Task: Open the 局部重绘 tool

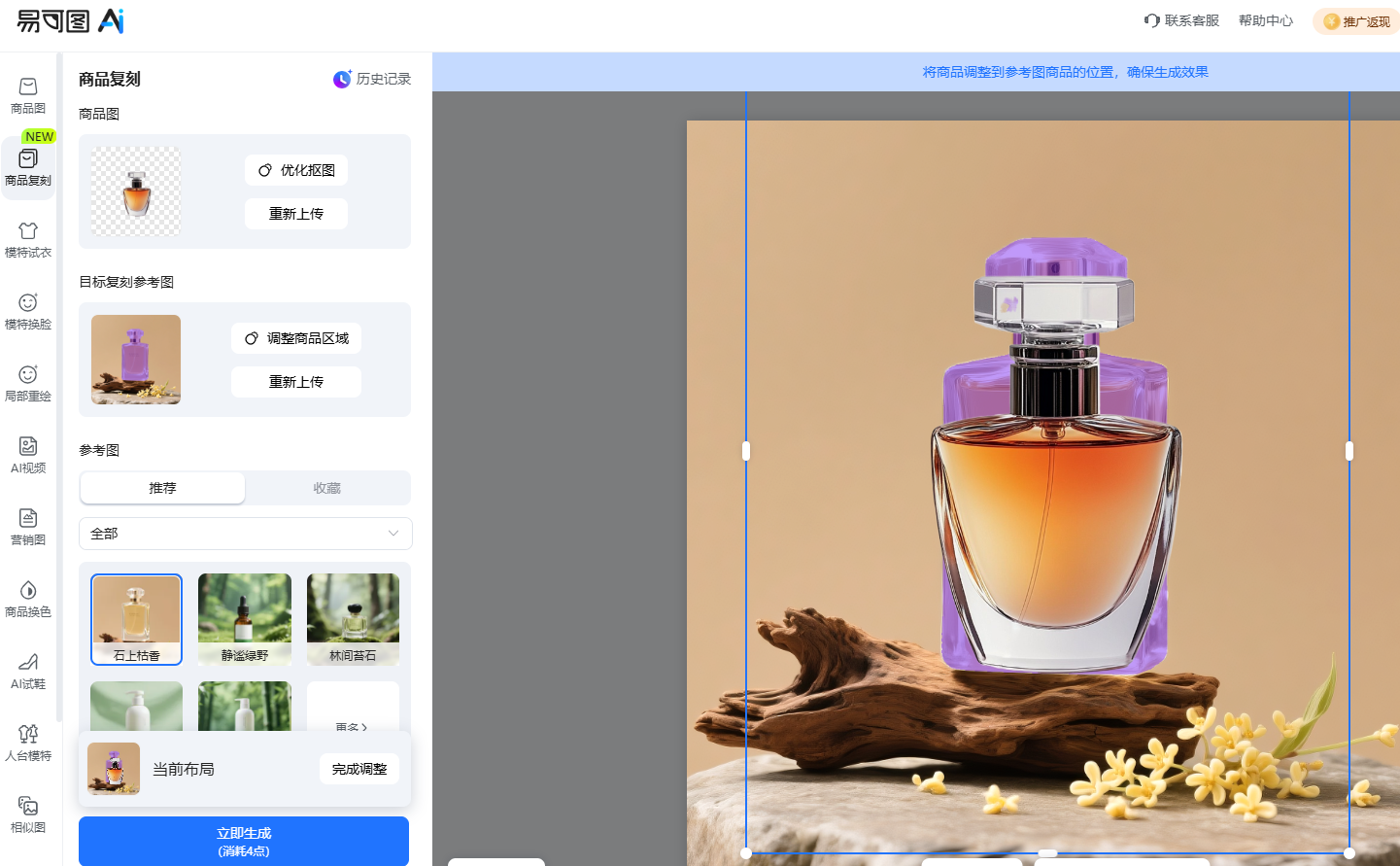Action: 28,383
